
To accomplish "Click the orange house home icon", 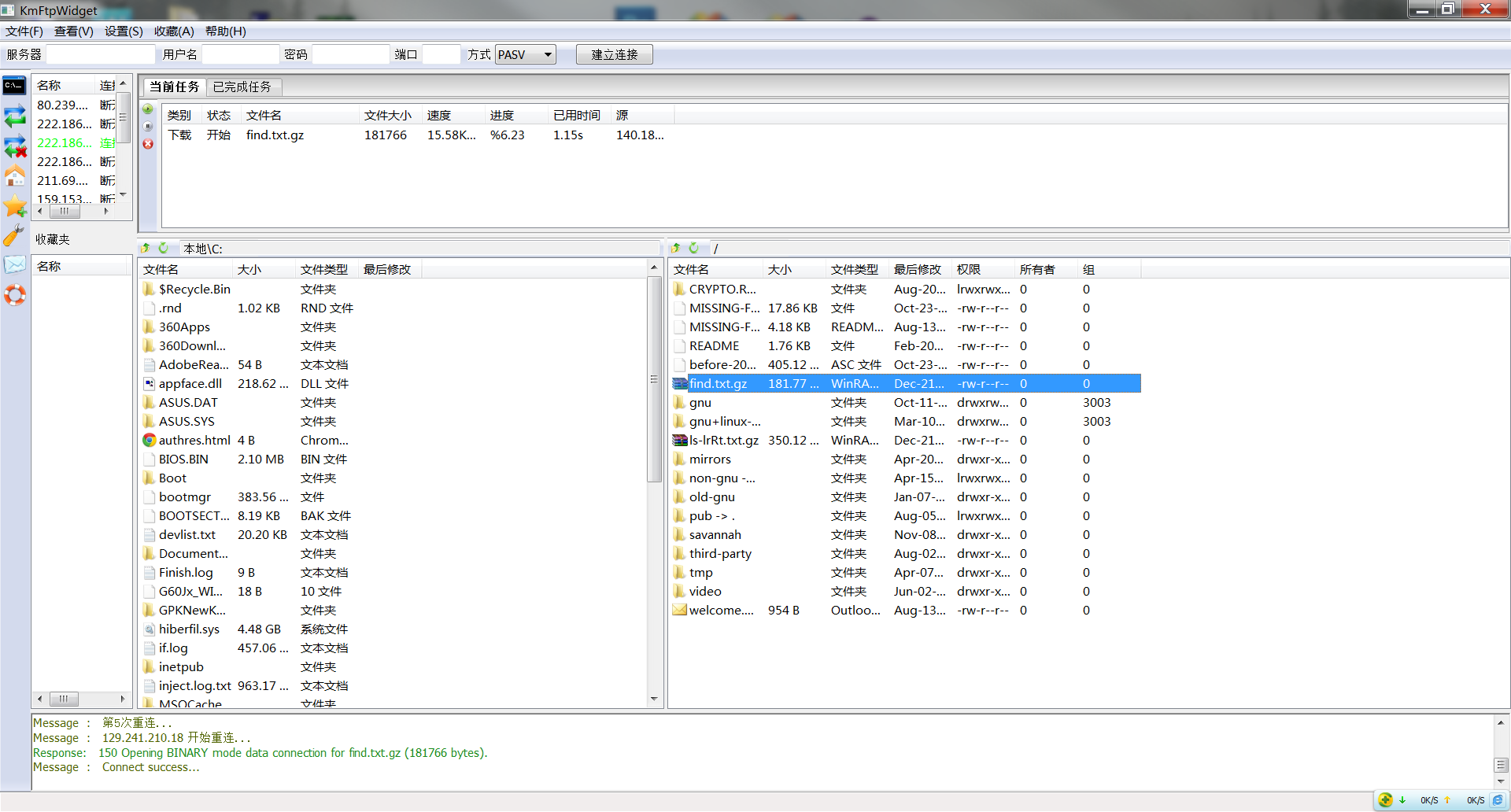I will click(15, 175).
